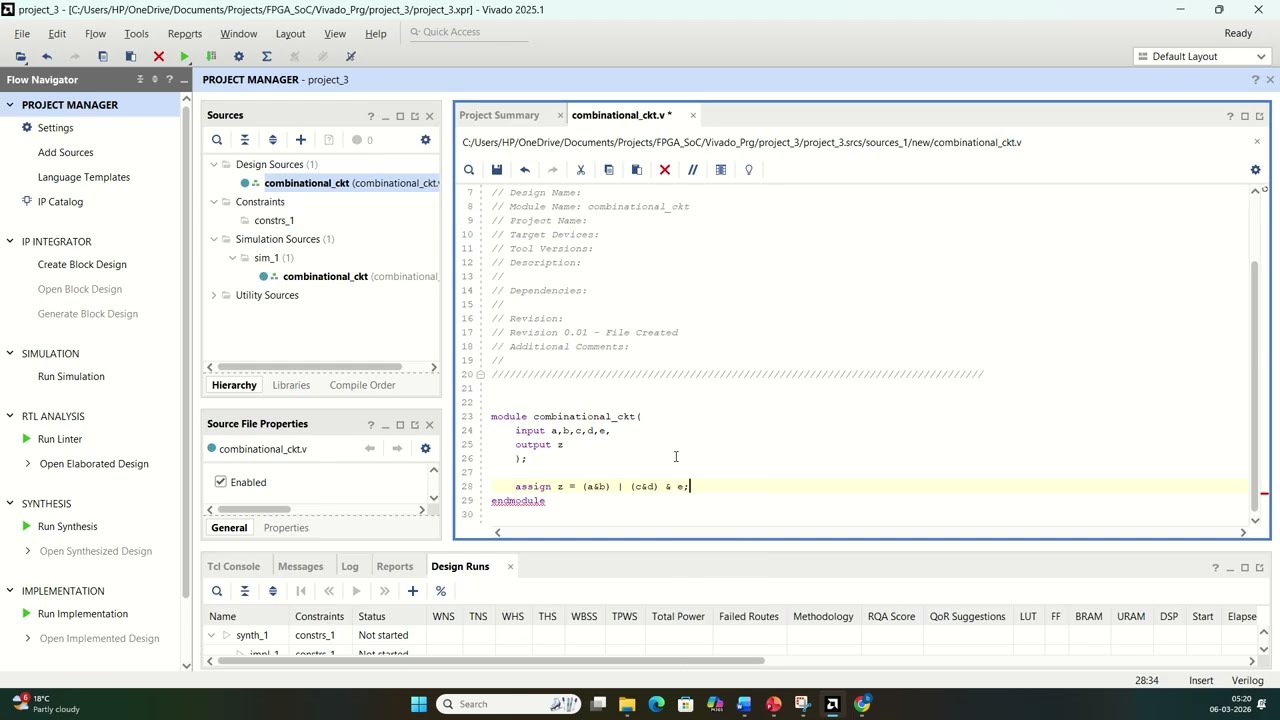Switch to Compile Order tab
Screen dimensions: 1280x720
tap(362, 385)
